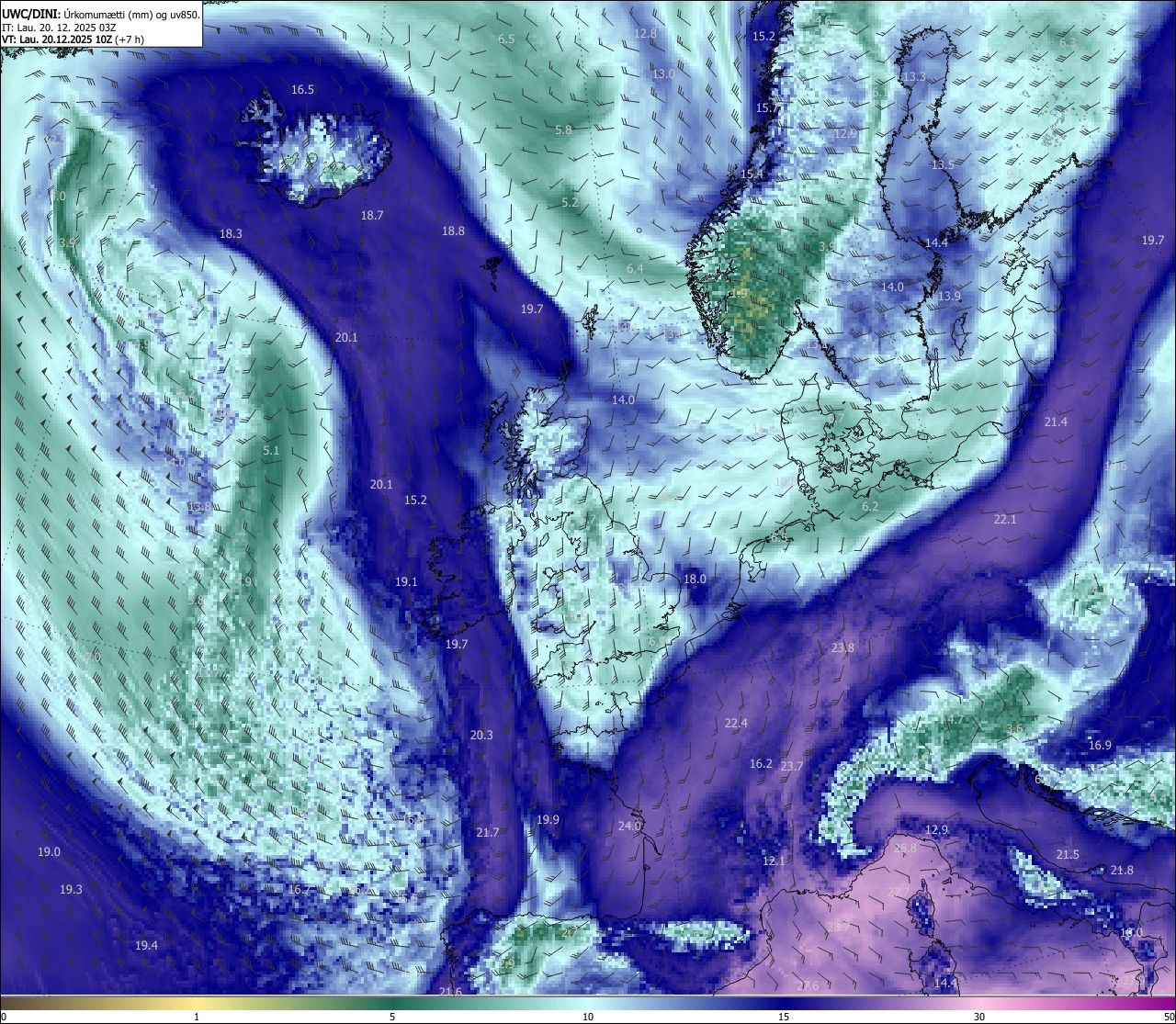Viewport: 1176px width, 1024px height.
Task: Click the 18.3 value on the map
Action: (x=231, y=234)
